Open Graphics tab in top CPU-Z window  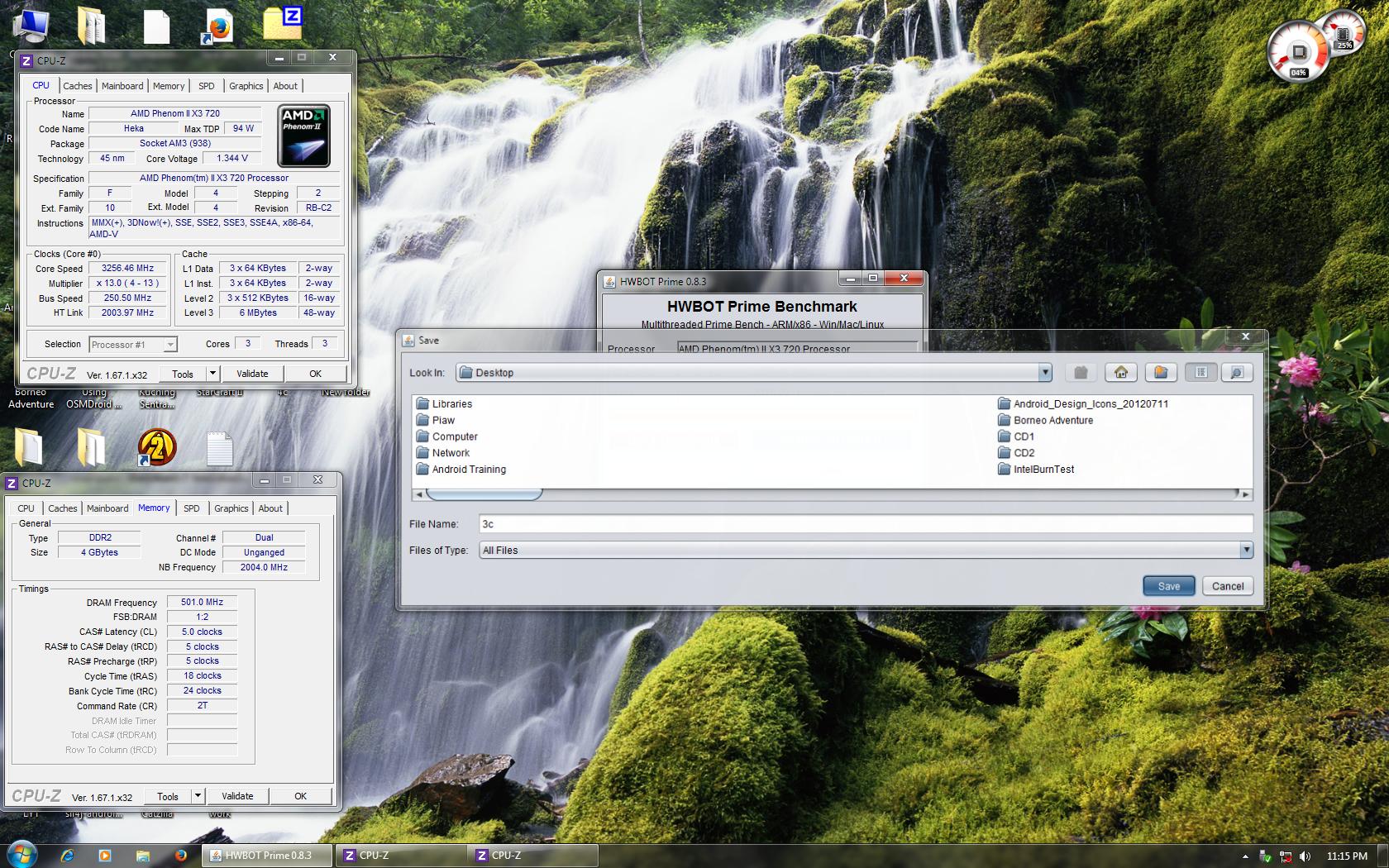[x=246, y=86]
